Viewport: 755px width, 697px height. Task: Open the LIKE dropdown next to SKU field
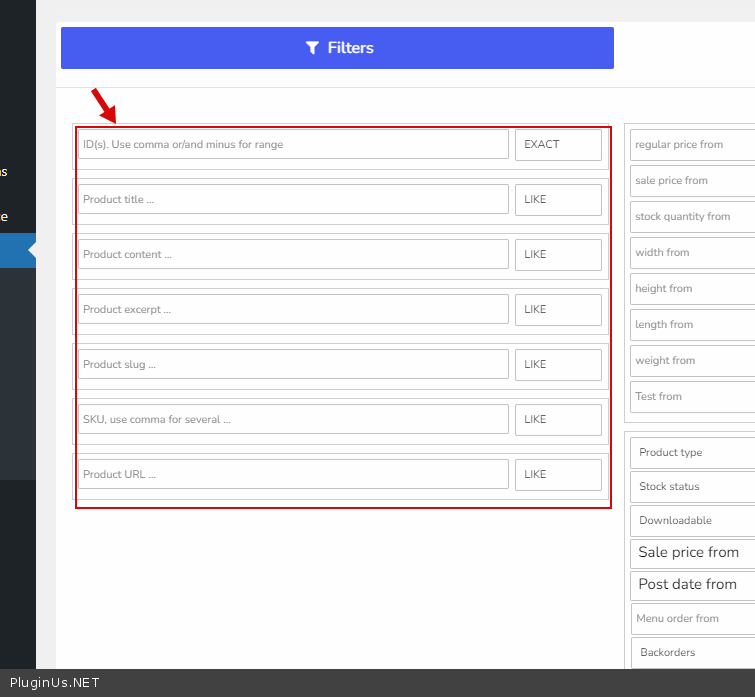558,419
